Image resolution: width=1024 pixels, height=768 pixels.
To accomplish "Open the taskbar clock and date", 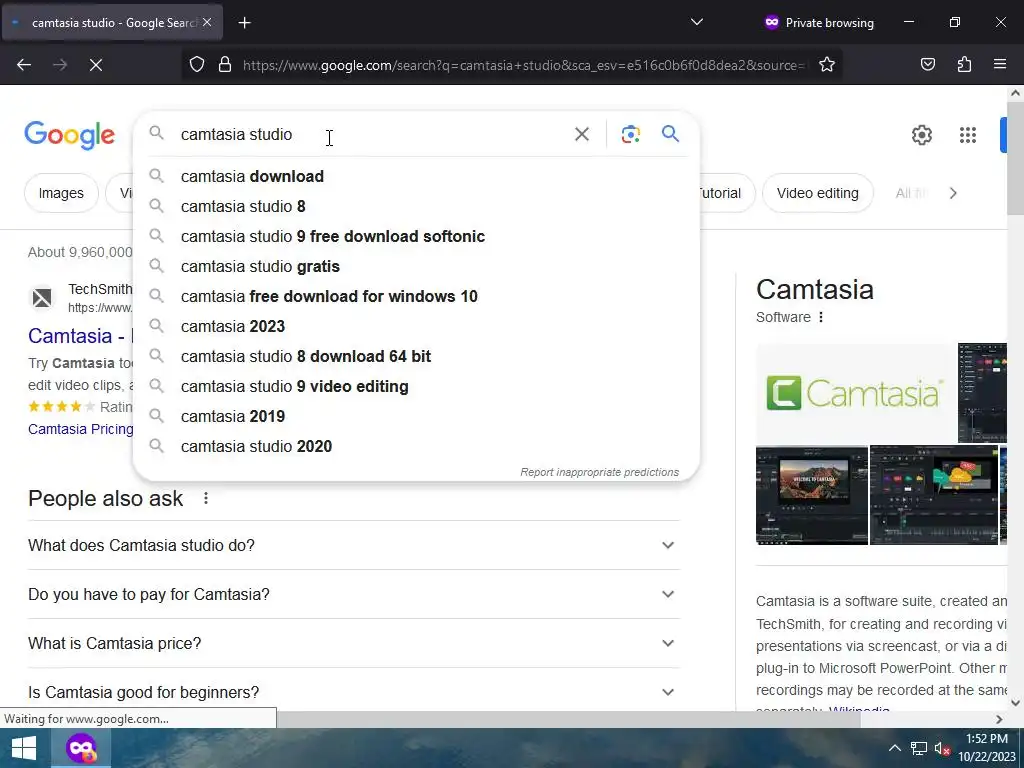I will 987,748.
